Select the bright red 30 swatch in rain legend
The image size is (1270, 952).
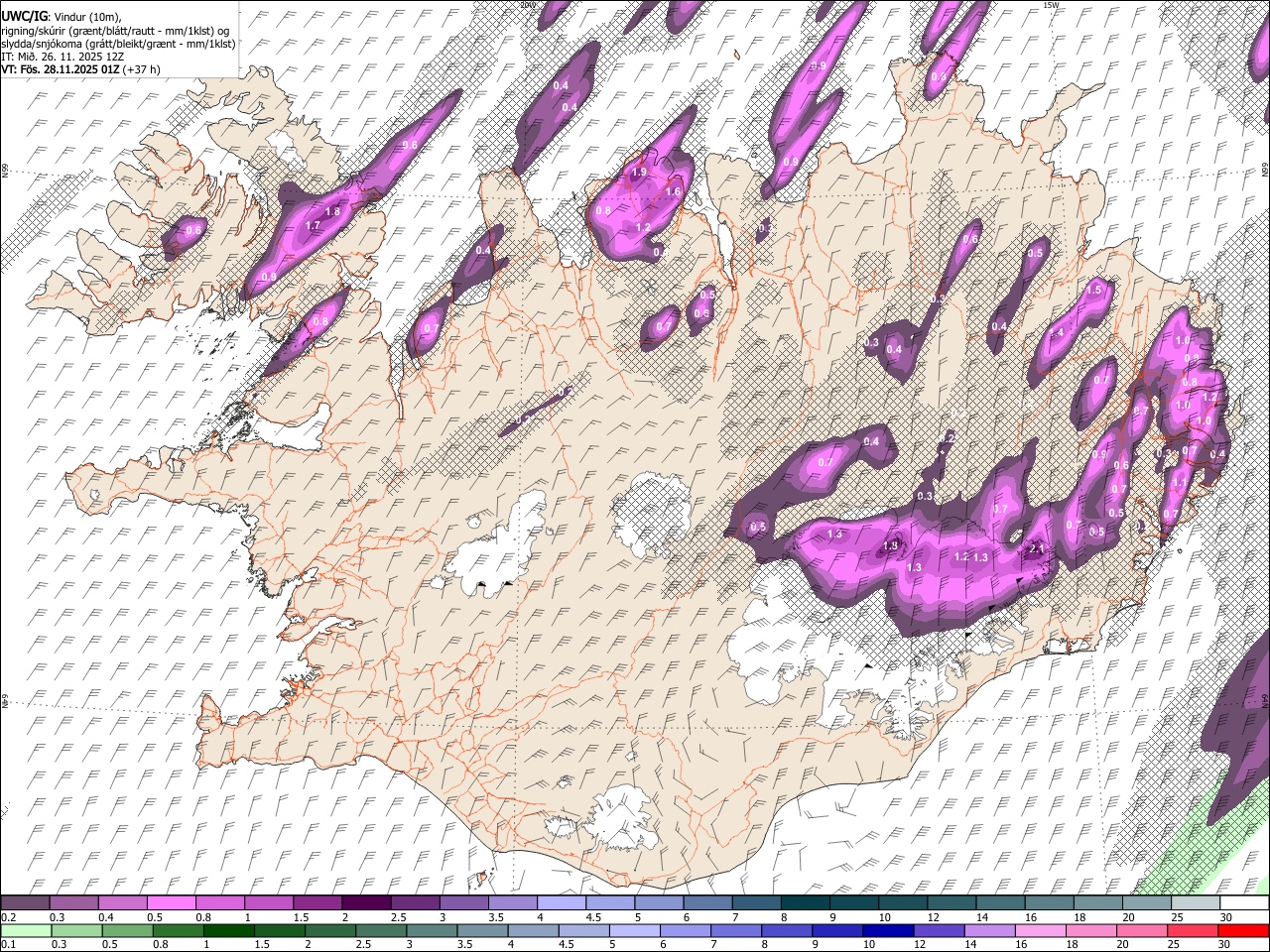pyautogui.click(x=1244, y=931)
